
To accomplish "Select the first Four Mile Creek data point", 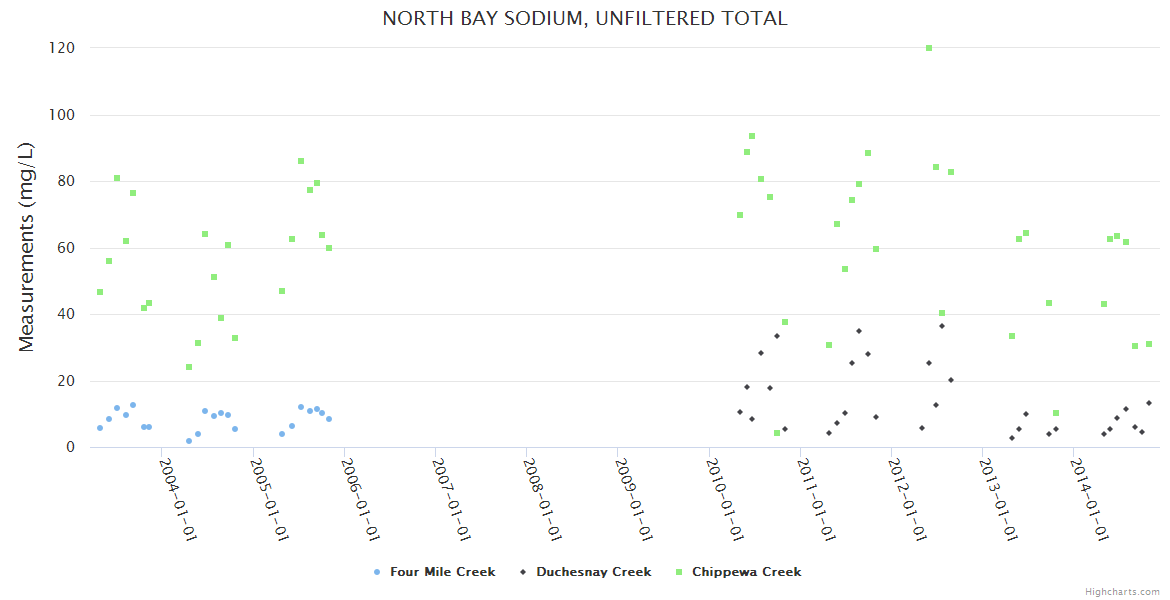I will click(100, 428).
